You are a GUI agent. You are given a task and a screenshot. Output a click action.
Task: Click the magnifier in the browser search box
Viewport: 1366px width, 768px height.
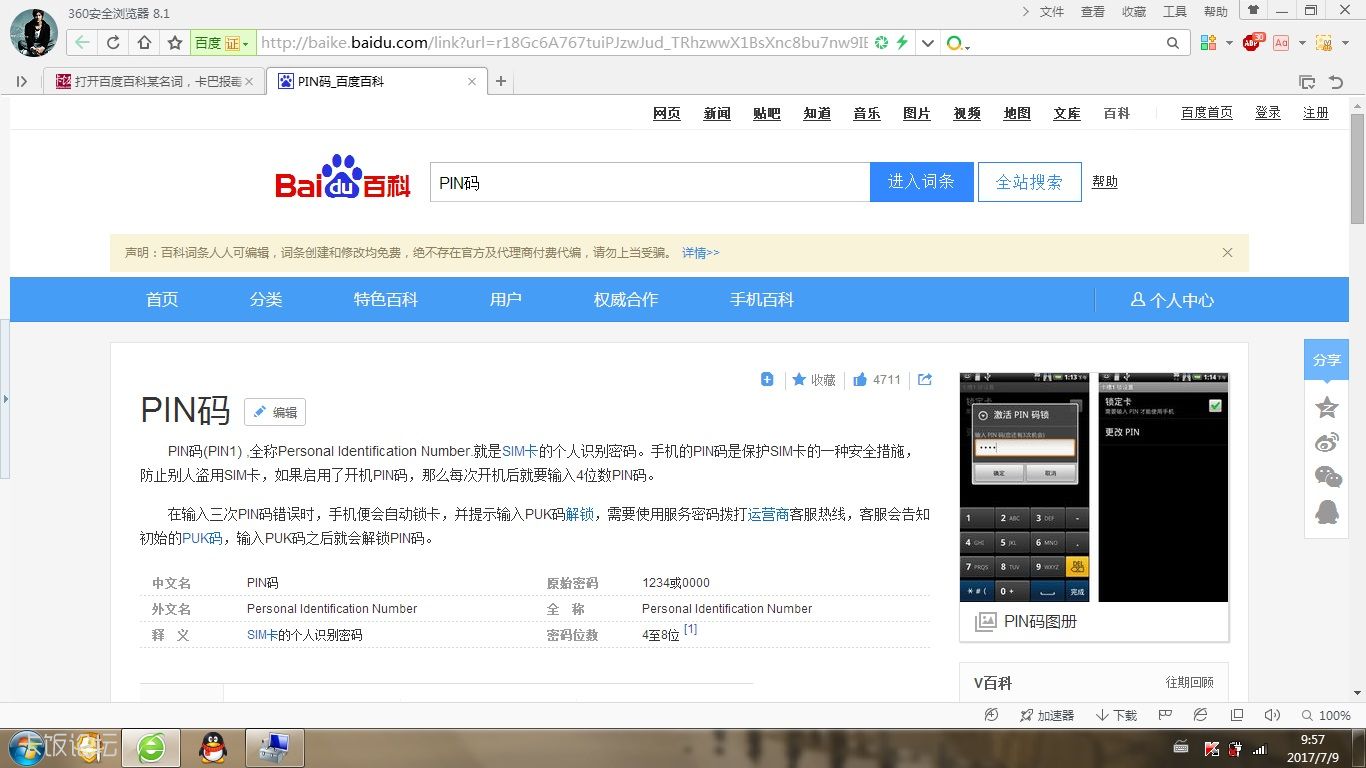click(1173, 43)
